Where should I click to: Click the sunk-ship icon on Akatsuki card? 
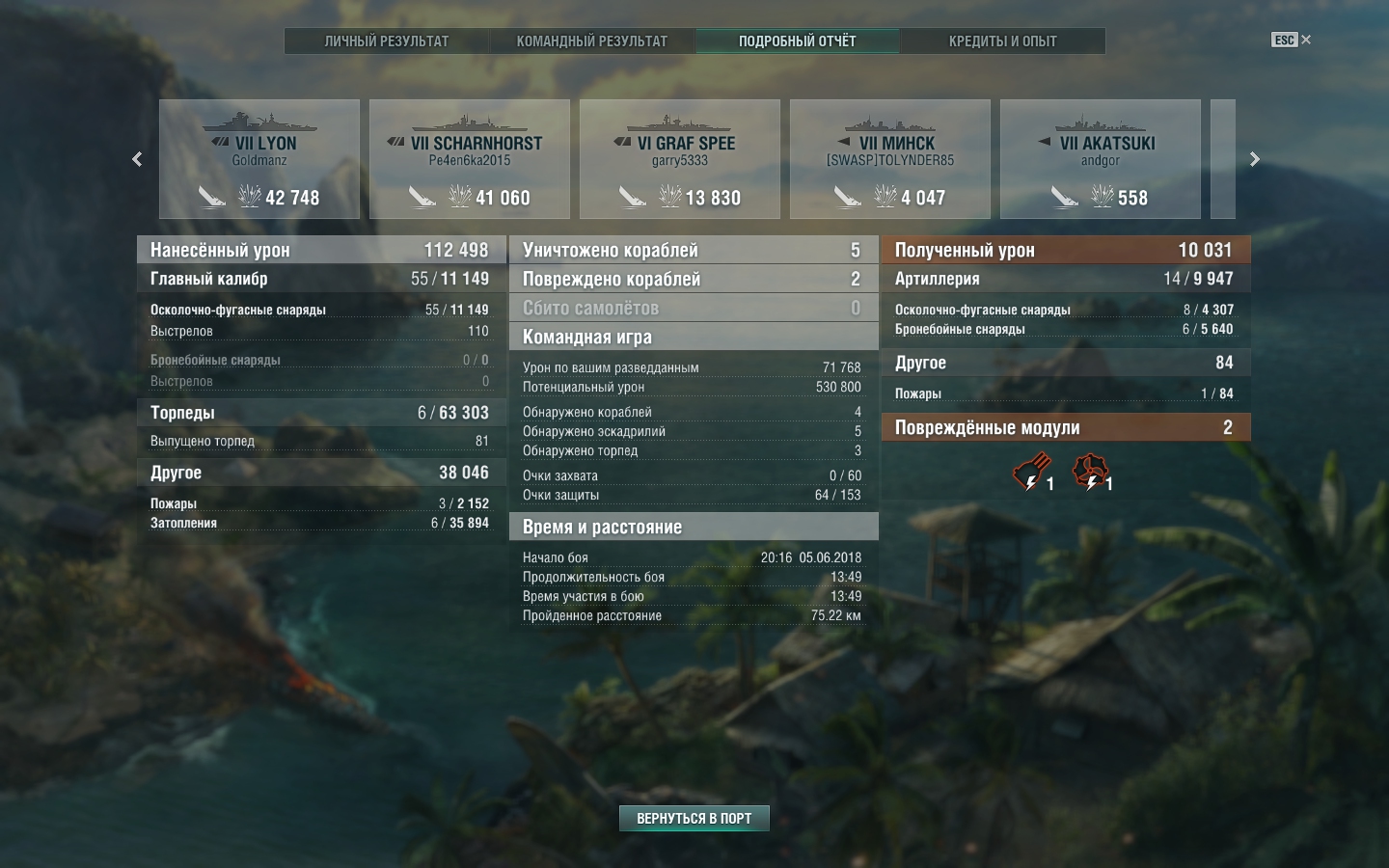1064,197
